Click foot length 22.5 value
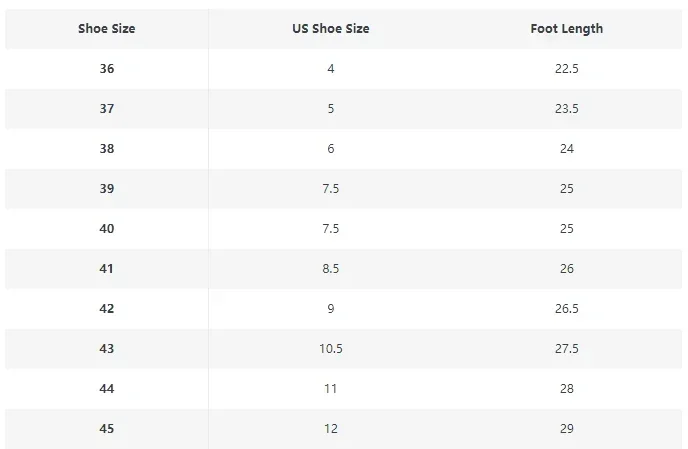 tap(566, 69)
